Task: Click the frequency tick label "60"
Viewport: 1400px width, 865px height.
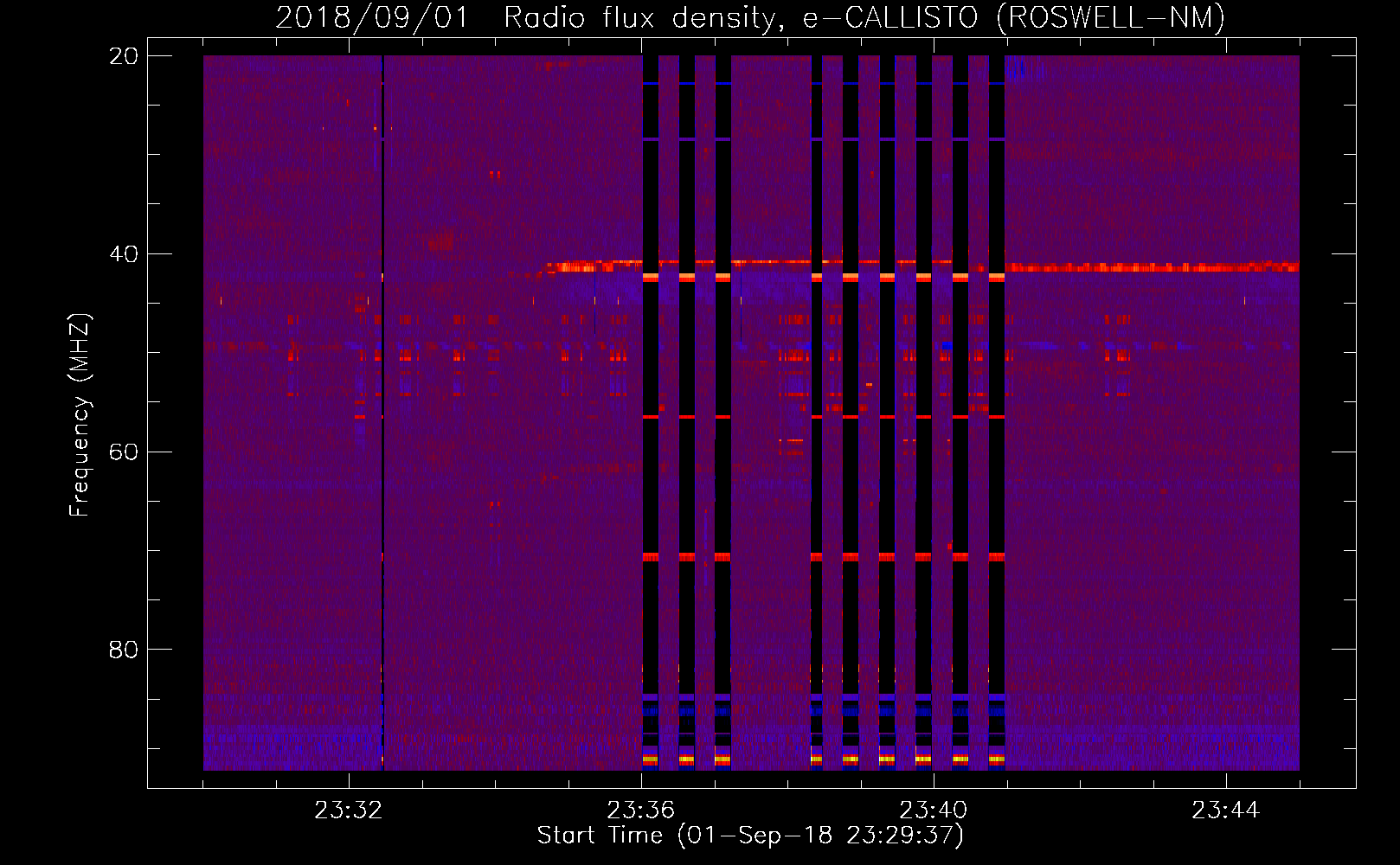Action: pyautogui.click(x=124, y=452)
